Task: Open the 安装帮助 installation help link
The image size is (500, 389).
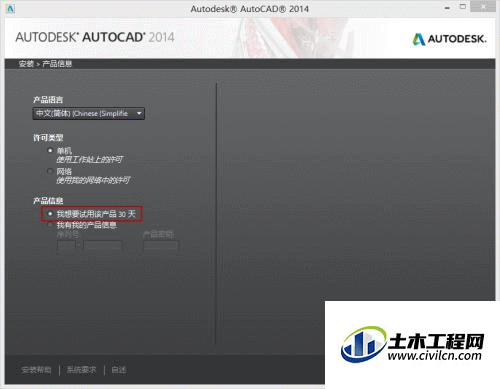Action: tap(36, 370)
